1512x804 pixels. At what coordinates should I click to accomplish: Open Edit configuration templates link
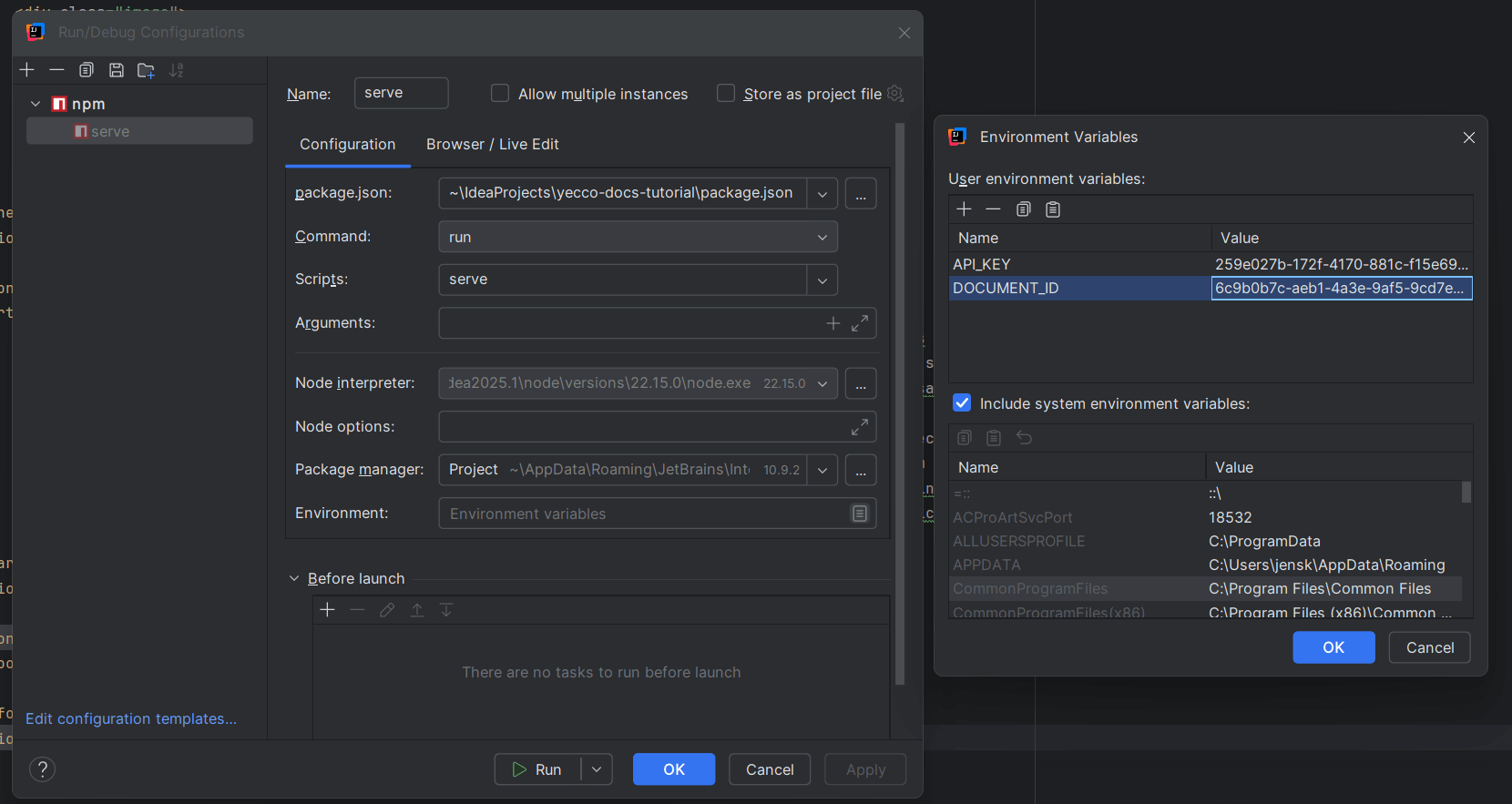click(x=131, y=718)
